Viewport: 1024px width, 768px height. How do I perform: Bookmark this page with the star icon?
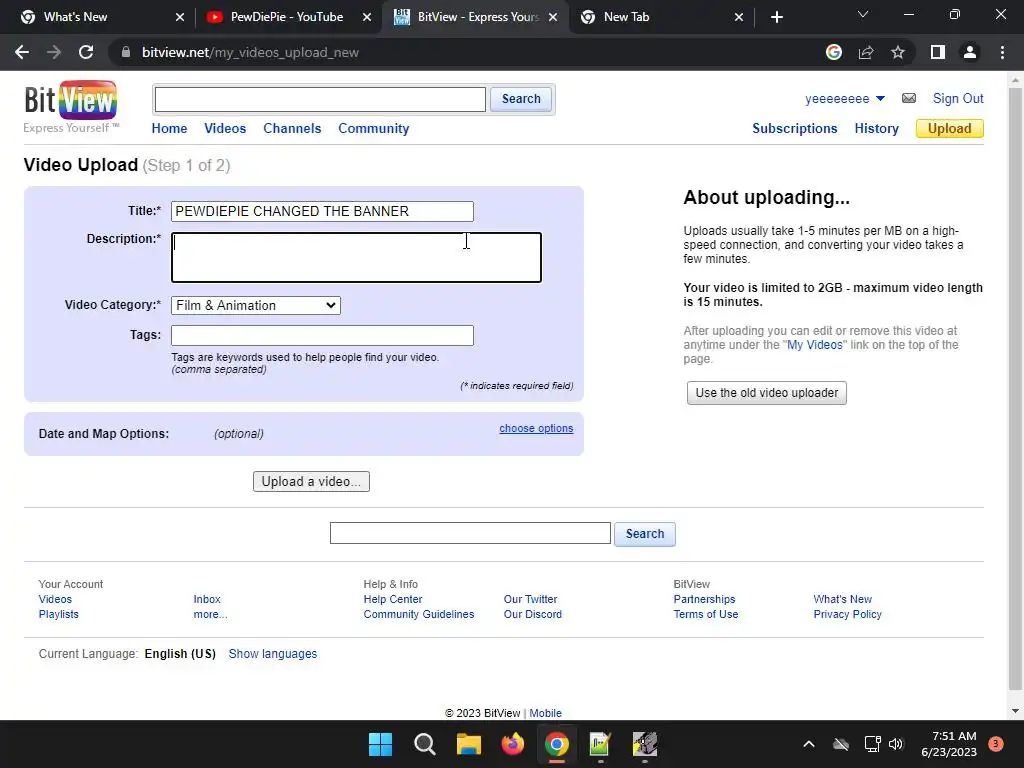point(898,52)
